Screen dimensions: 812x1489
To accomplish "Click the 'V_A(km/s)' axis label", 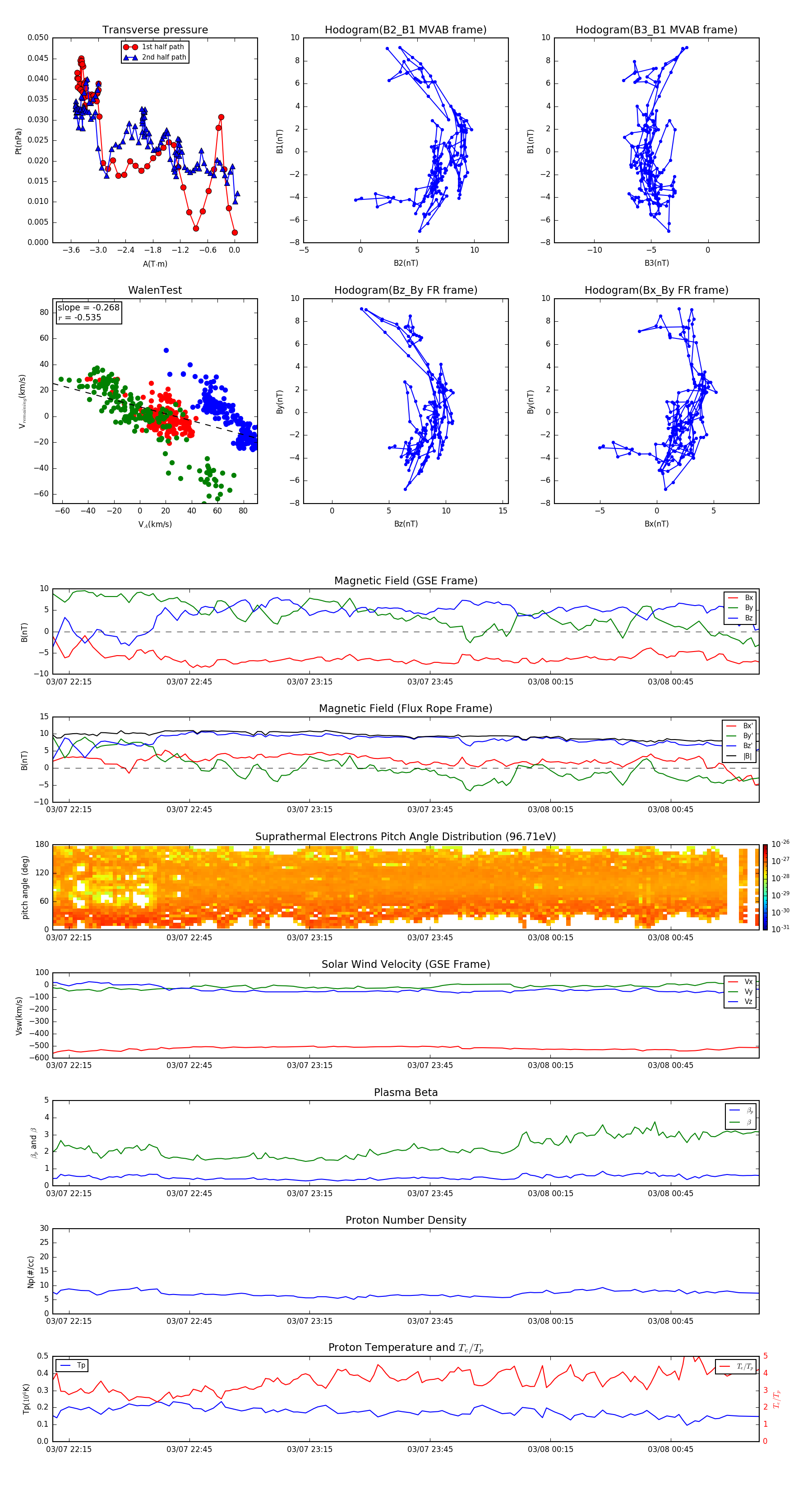I will click(x=155, y=524).
